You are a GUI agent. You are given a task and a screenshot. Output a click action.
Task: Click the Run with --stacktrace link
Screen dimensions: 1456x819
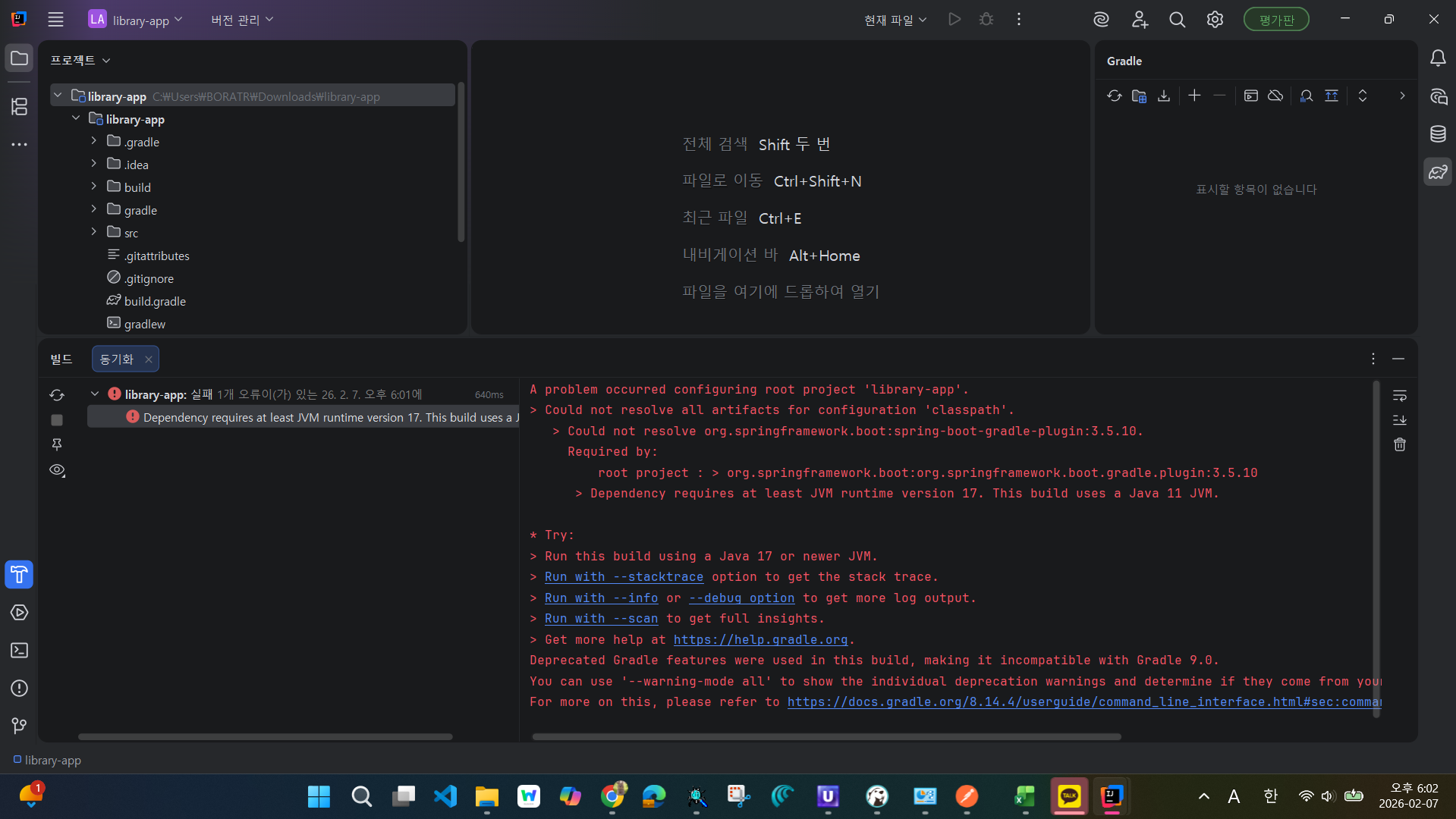pos(624,577)
